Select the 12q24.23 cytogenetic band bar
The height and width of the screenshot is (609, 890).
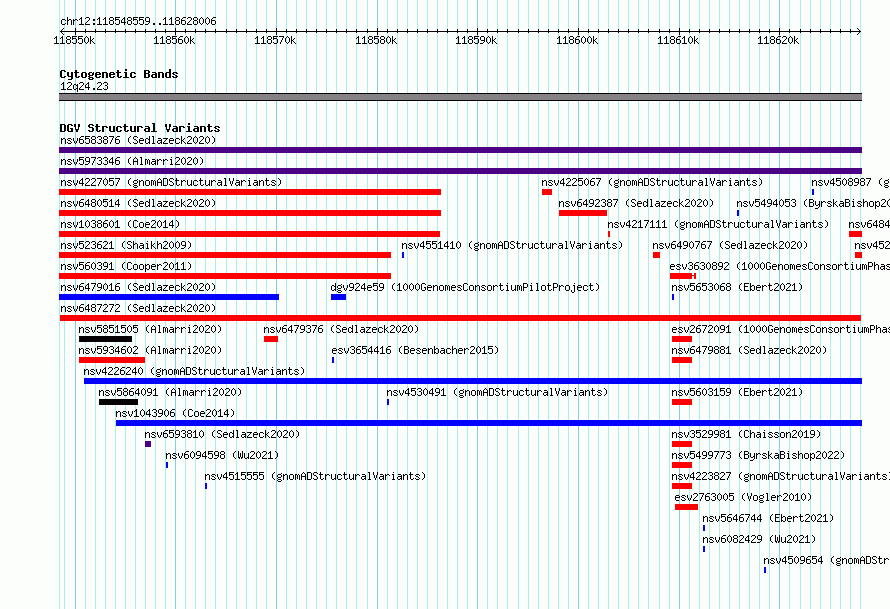460,97
